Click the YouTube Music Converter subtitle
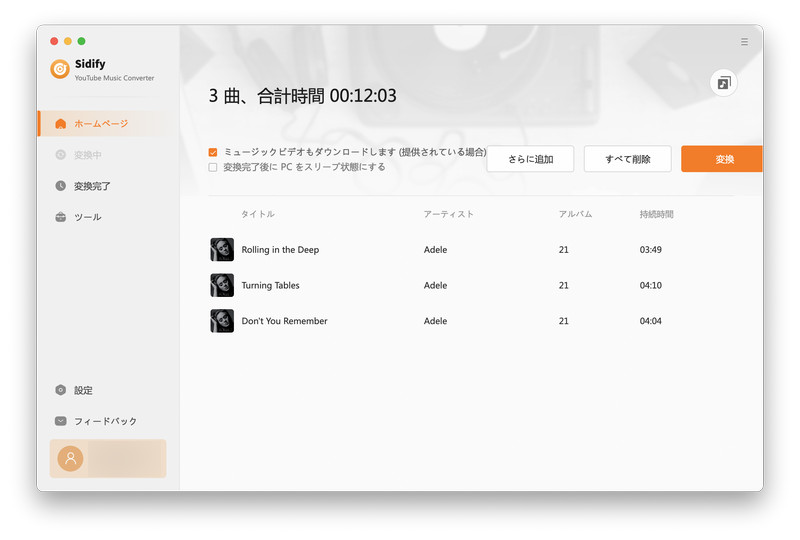The height and width of the screenshot is (540, 800). (114, 78)
